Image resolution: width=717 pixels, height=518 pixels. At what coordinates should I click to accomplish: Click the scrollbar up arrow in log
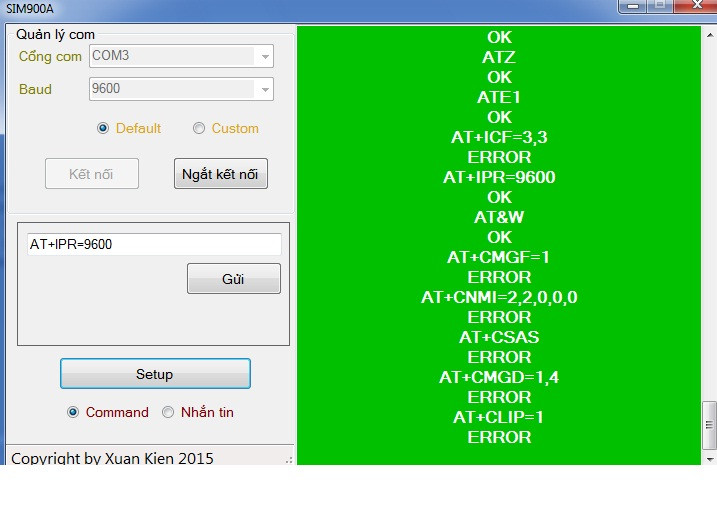click(x=710, y=34)
